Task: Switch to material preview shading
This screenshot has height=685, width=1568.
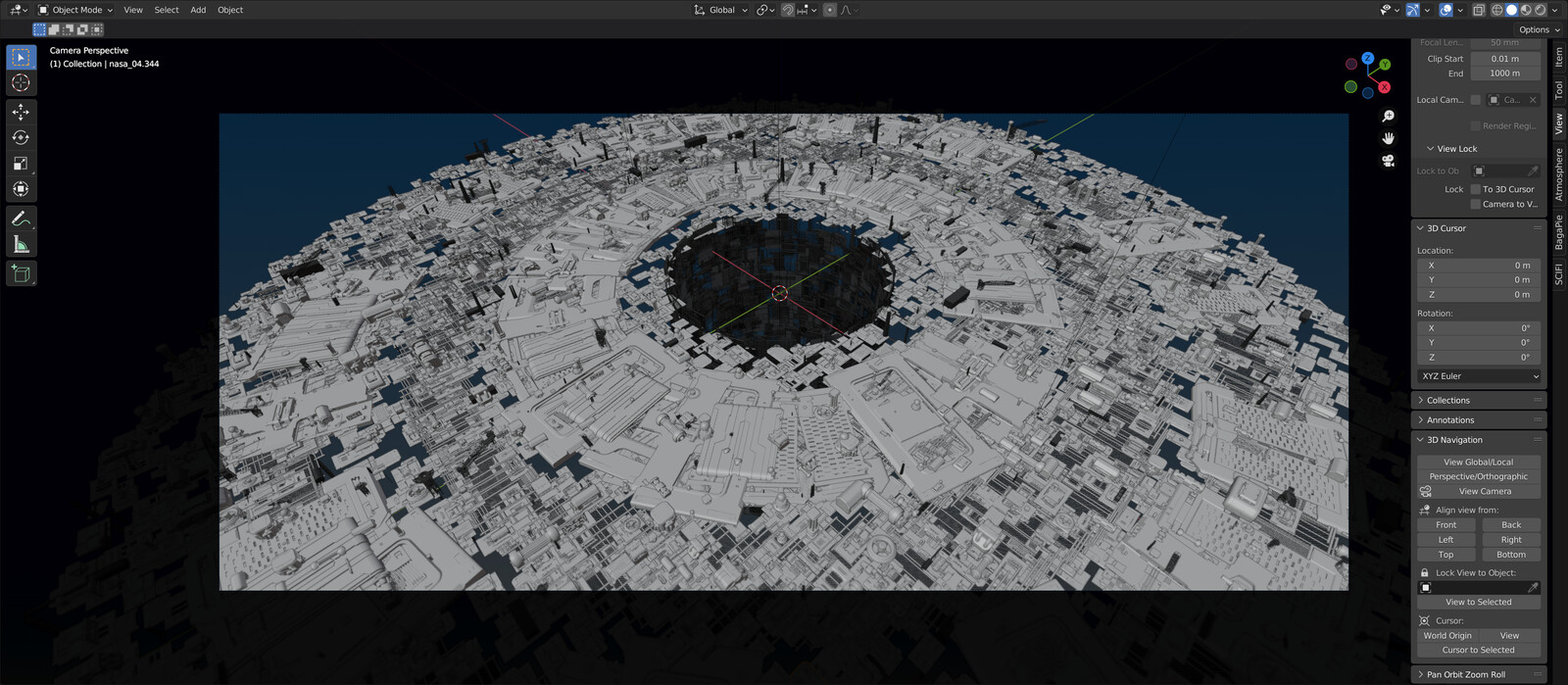Action: click(1526, 10)
